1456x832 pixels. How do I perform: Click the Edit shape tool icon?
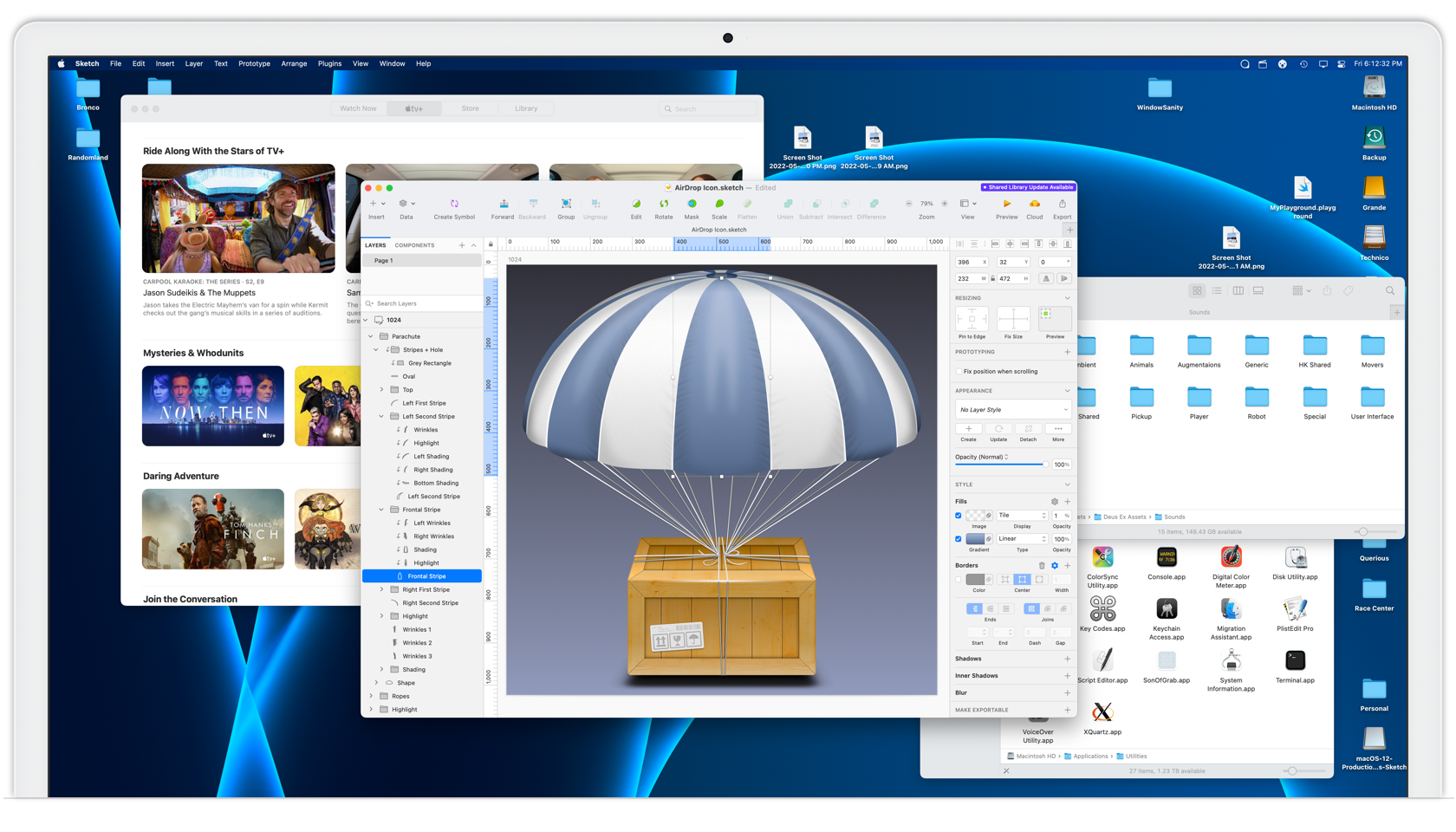click(636, 205)
